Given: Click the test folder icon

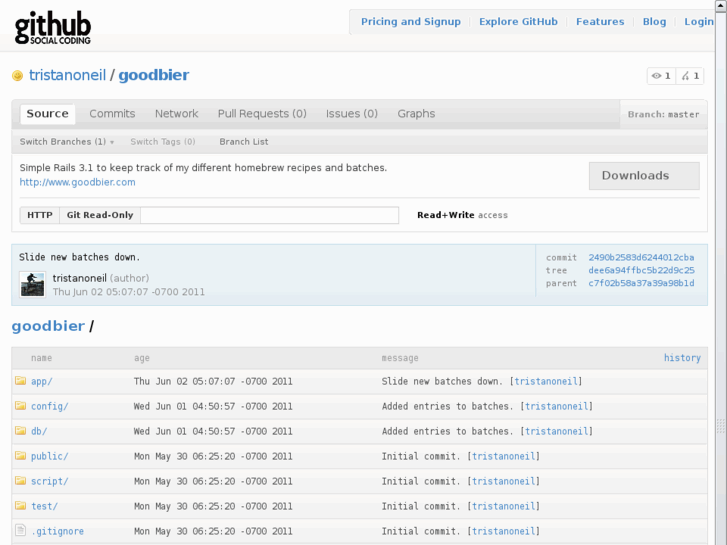Looking at the screenshot, I should 20,506.
